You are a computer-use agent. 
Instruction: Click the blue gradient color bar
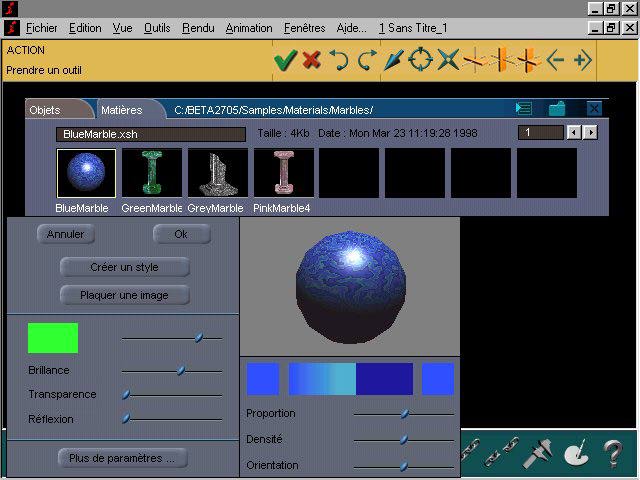point(322,379)
